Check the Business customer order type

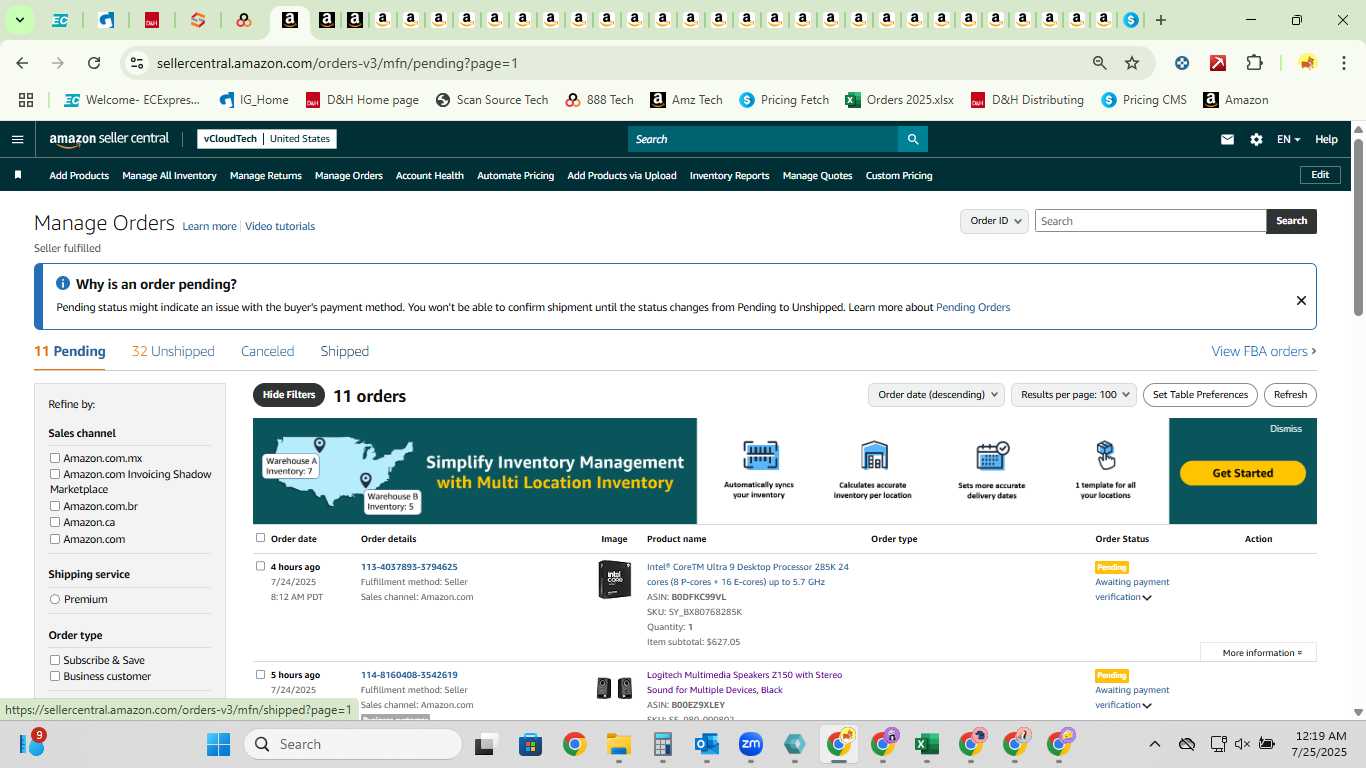point(55,676)
